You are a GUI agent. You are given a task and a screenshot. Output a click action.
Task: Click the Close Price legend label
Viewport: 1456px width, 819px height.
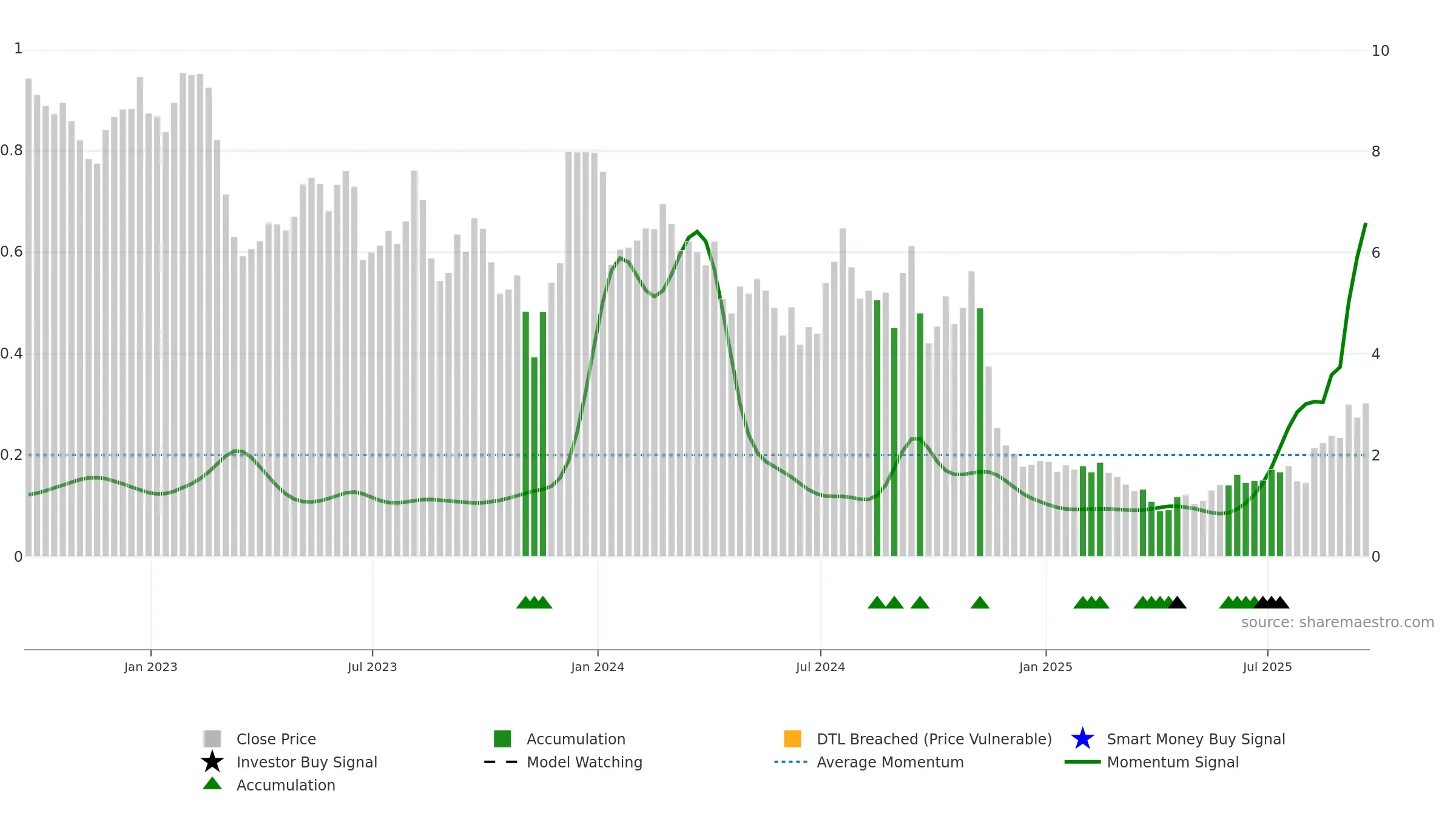click(276, 739)
